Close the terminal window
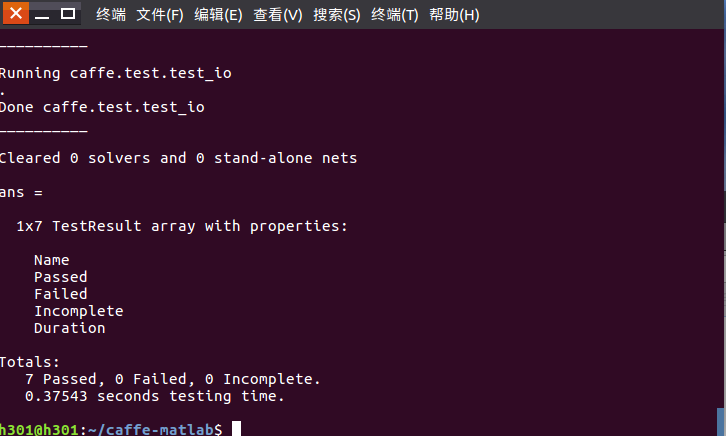This screenshot has height=436, width=726. pos(16,14)
